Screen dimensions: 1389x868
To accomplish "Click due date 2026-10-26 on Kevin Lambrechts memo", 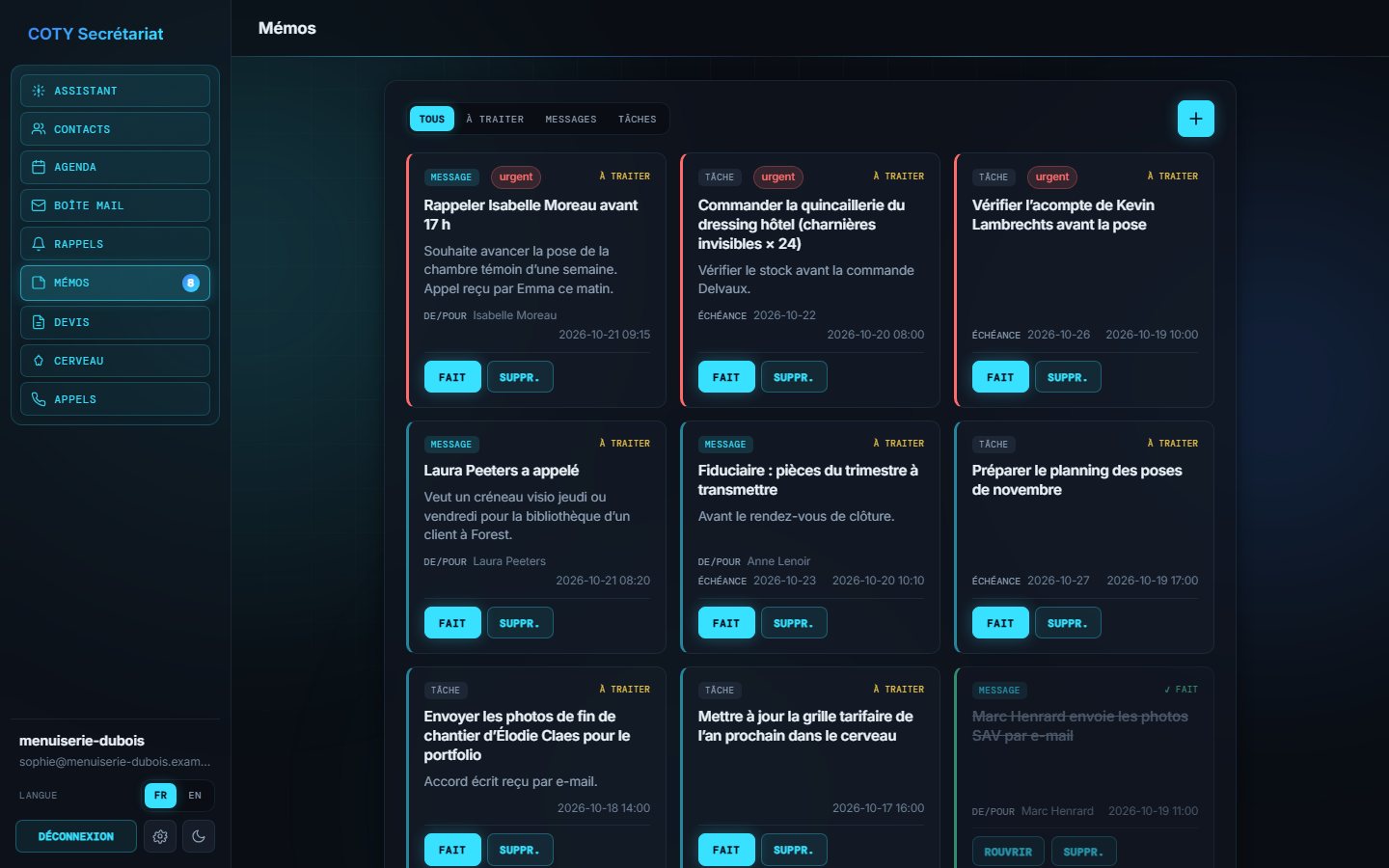I will click(x=1058, y=335).
